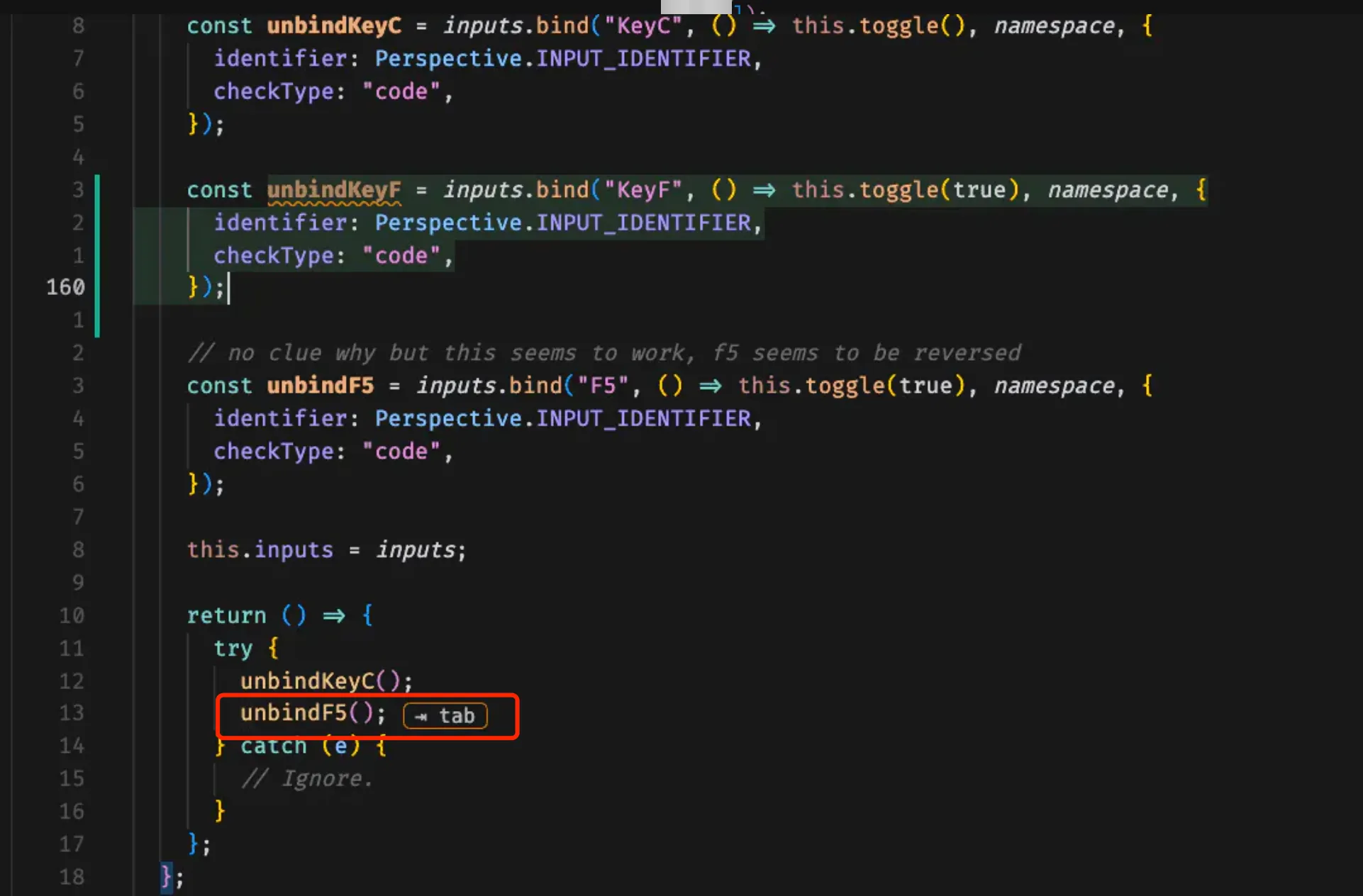Click this.toggle(true) in the KeyF bind line
The height and width of the screenshot is (896, 1363).
point(906,190)
